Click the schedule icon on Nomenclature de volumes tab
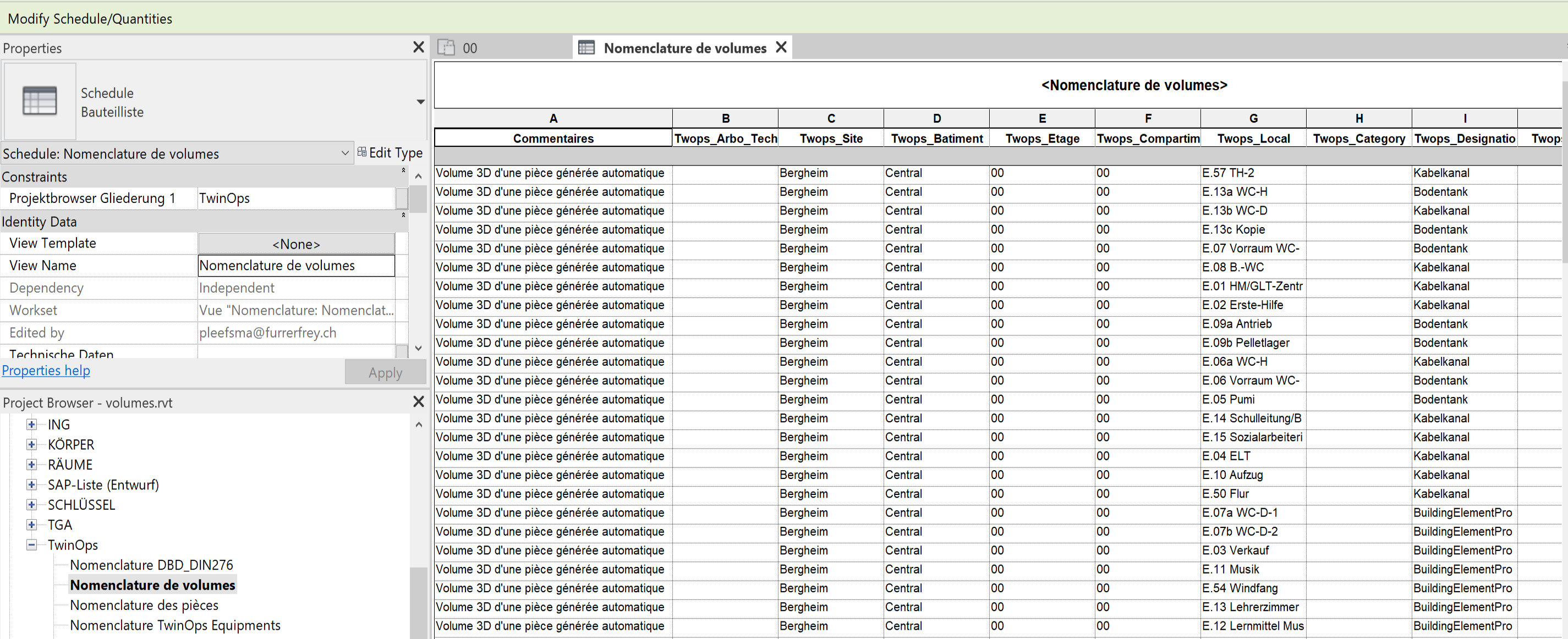This screenshot has height=639, width=1568. (588, 47)
